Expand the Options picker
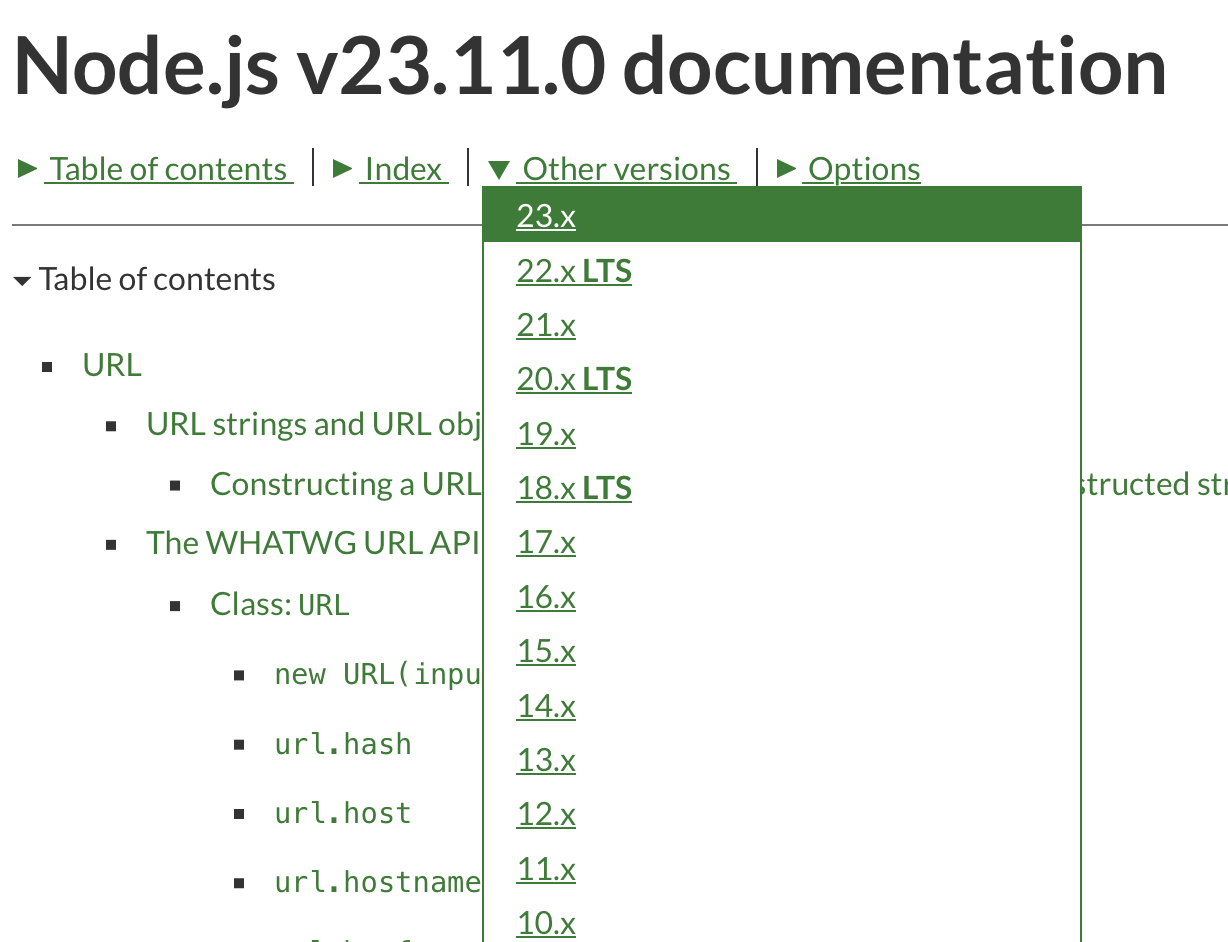 [863, 169]
